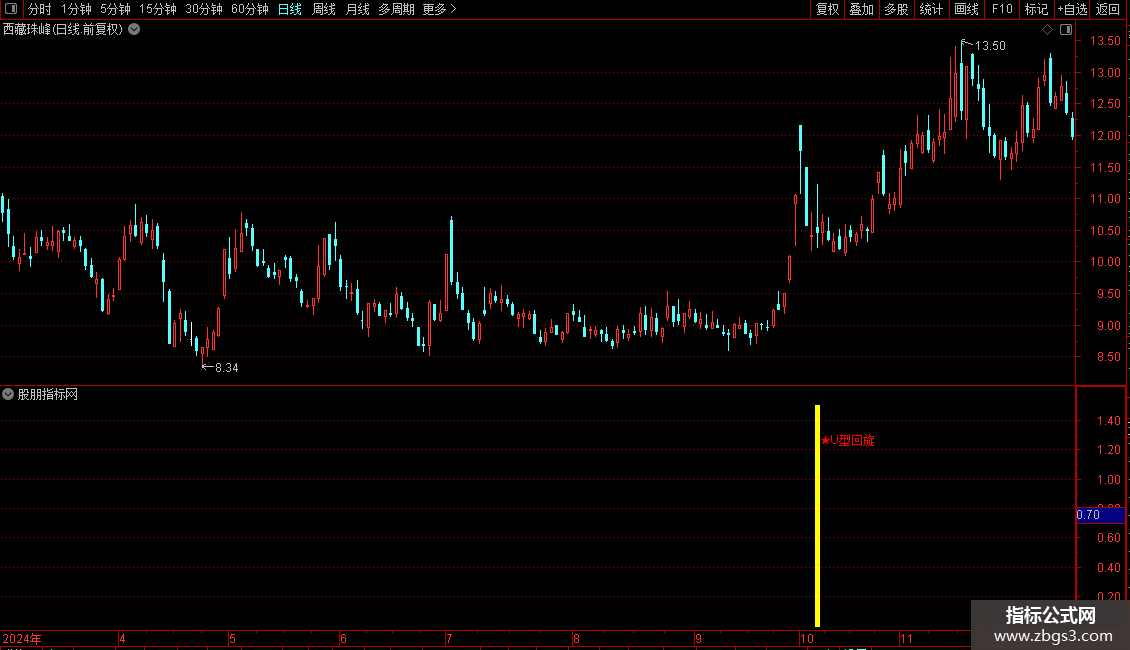Open 多周期 multi-period view
The height and width of the screenshot is (650, 1130).
[396, 9]
